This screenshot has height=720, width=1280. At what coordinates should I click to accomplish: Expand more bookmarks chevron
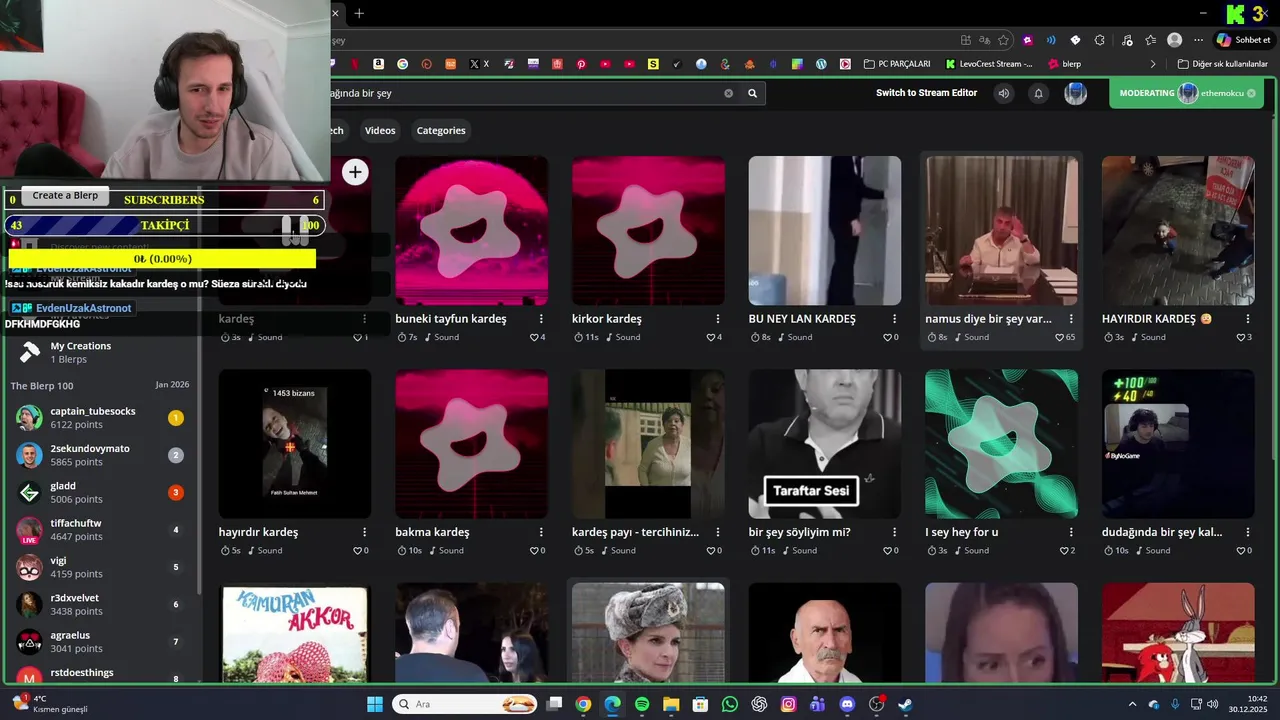coord(1152,64)
